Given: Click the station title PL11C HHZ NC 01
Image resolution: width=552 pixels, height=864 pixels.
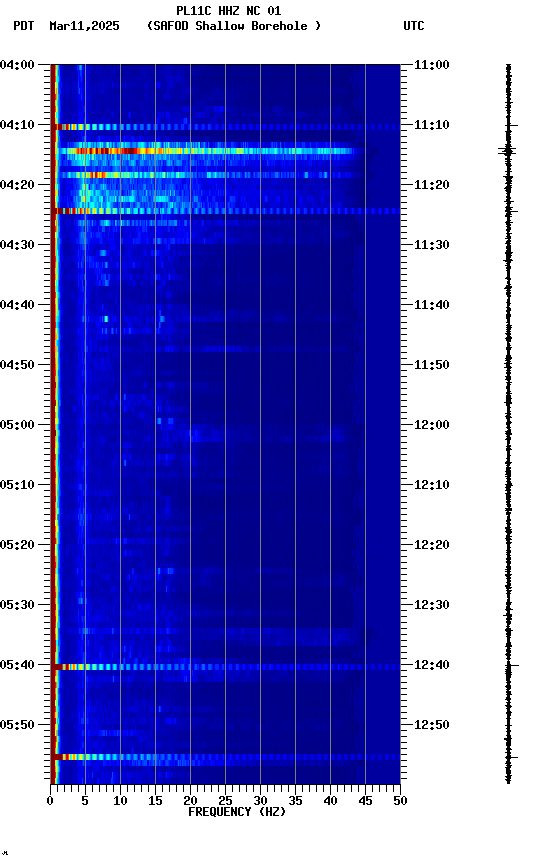Looking at the screenshot, I should point(229,11).
